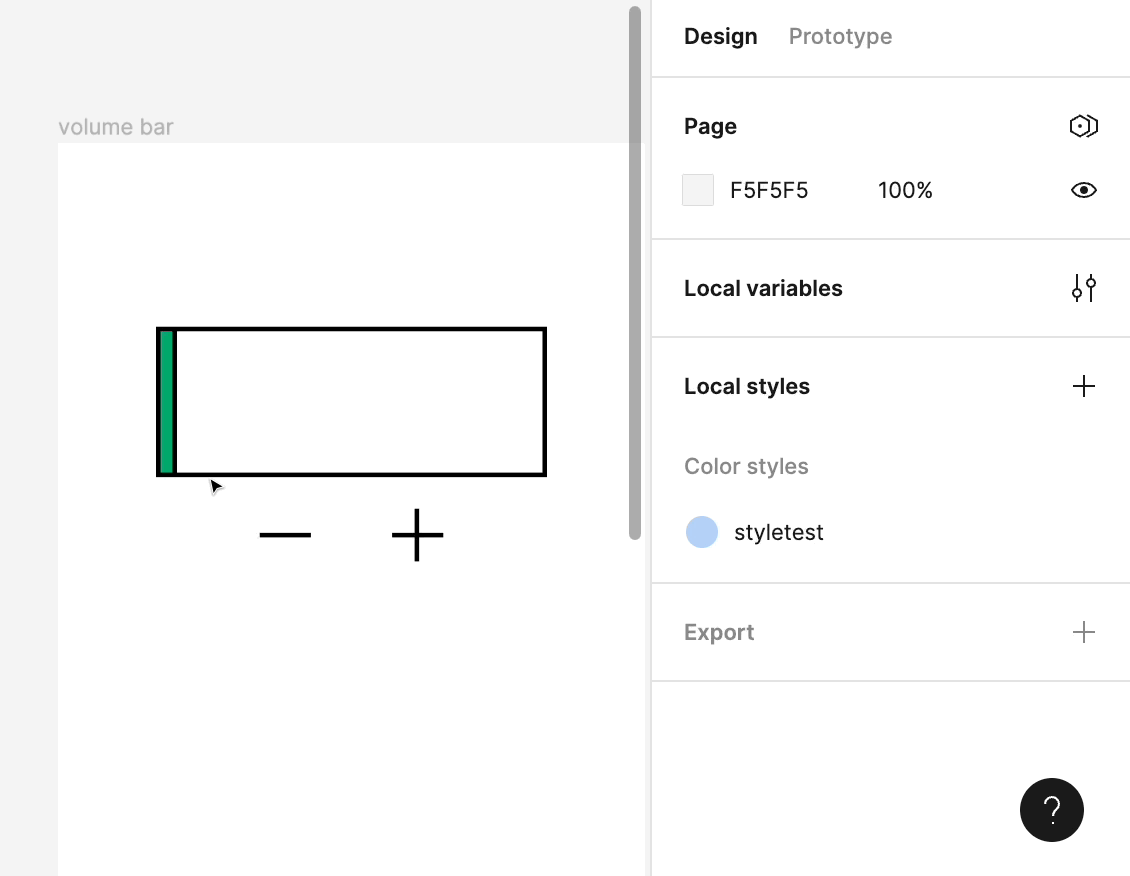The image size is (1130, 876).
Task: Select the styletest color style circle icon
Action: coord(702,532)
